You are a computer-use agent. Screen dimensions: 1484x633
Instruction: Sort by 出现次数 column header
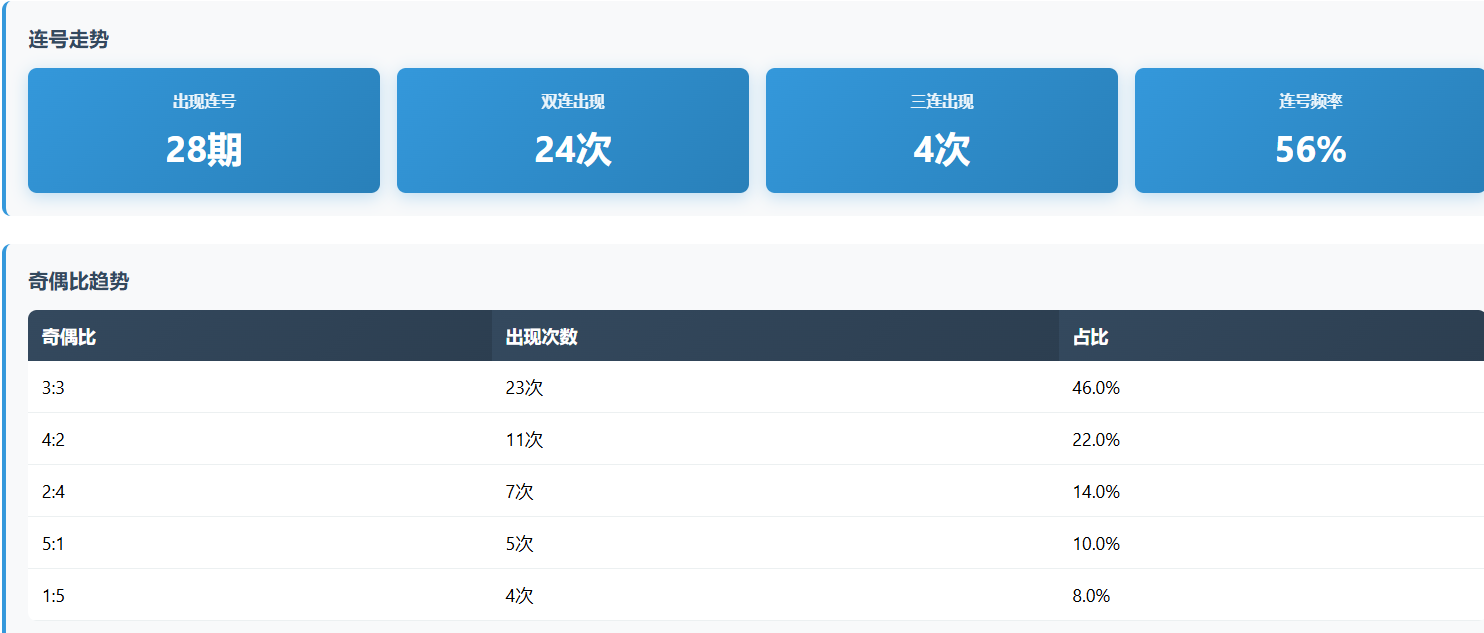542,337
